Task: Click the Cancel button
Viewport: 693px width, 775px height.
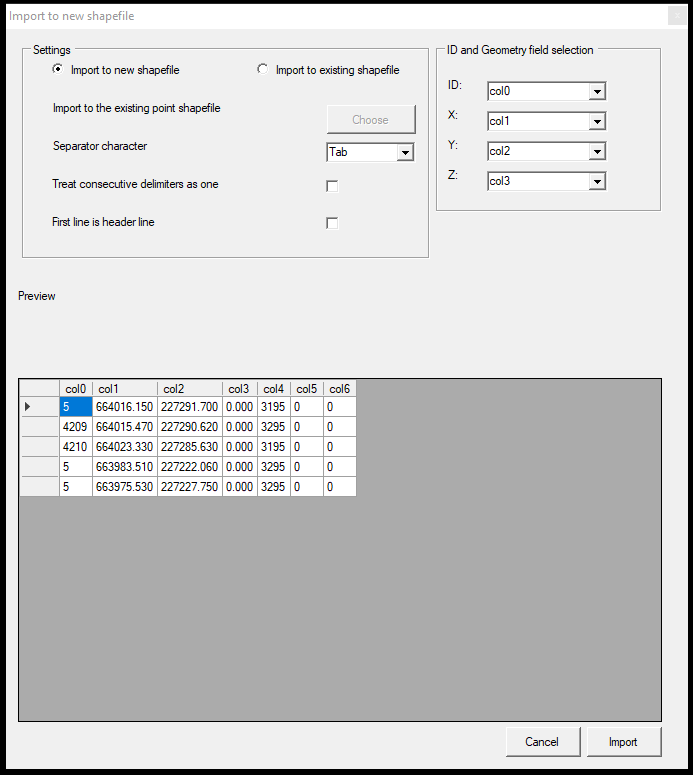Action: point(543,742)
